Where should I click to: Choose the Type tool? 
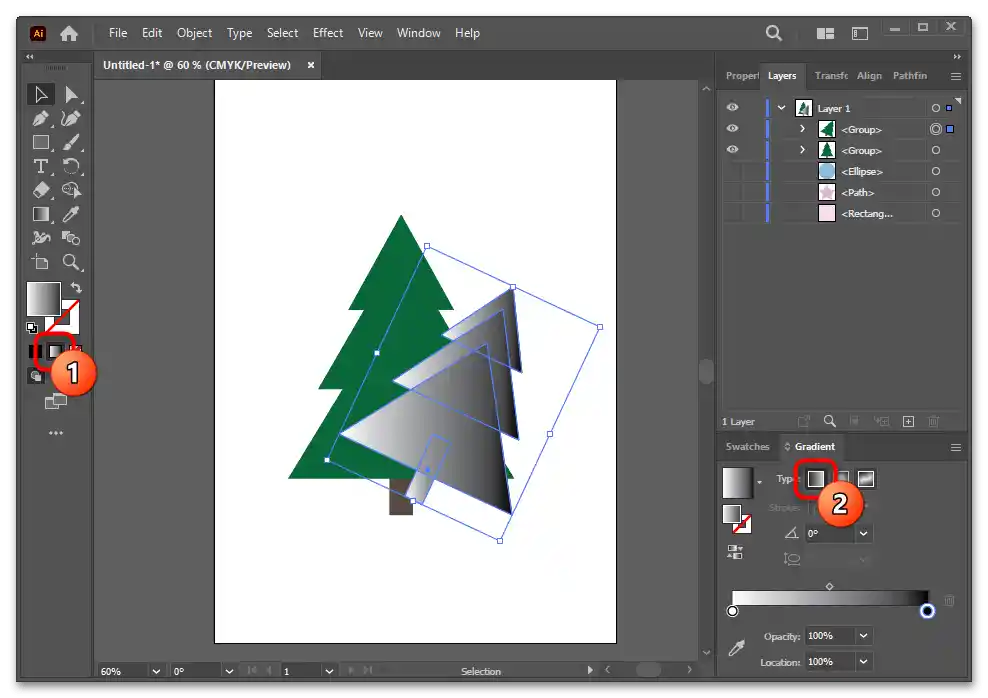(x=41, y=166)
